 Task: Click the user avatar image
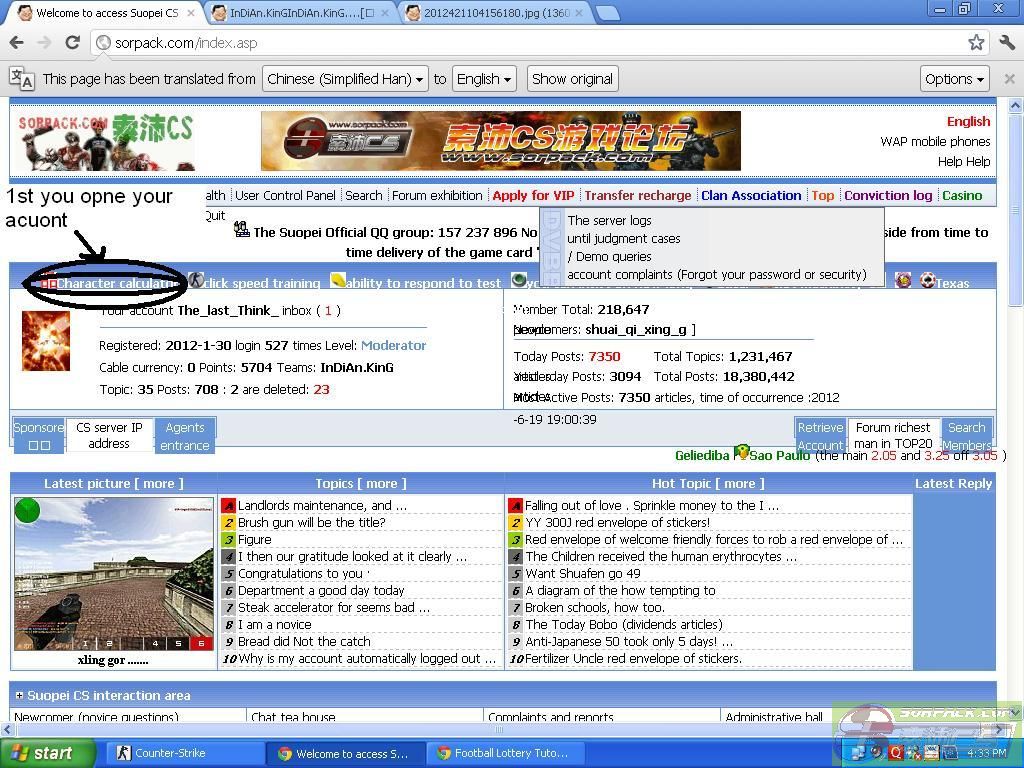tap(46, 341)
